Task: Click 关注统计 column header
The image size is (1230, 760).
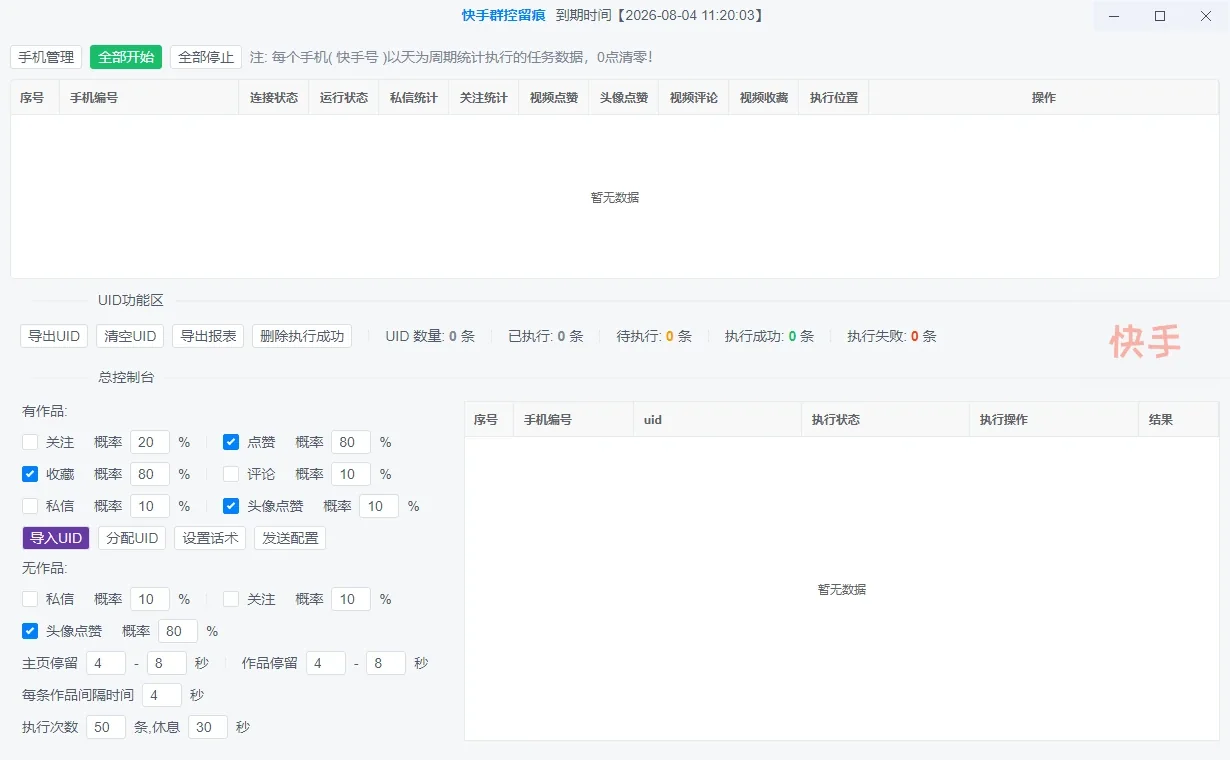Action: (484, 98)
